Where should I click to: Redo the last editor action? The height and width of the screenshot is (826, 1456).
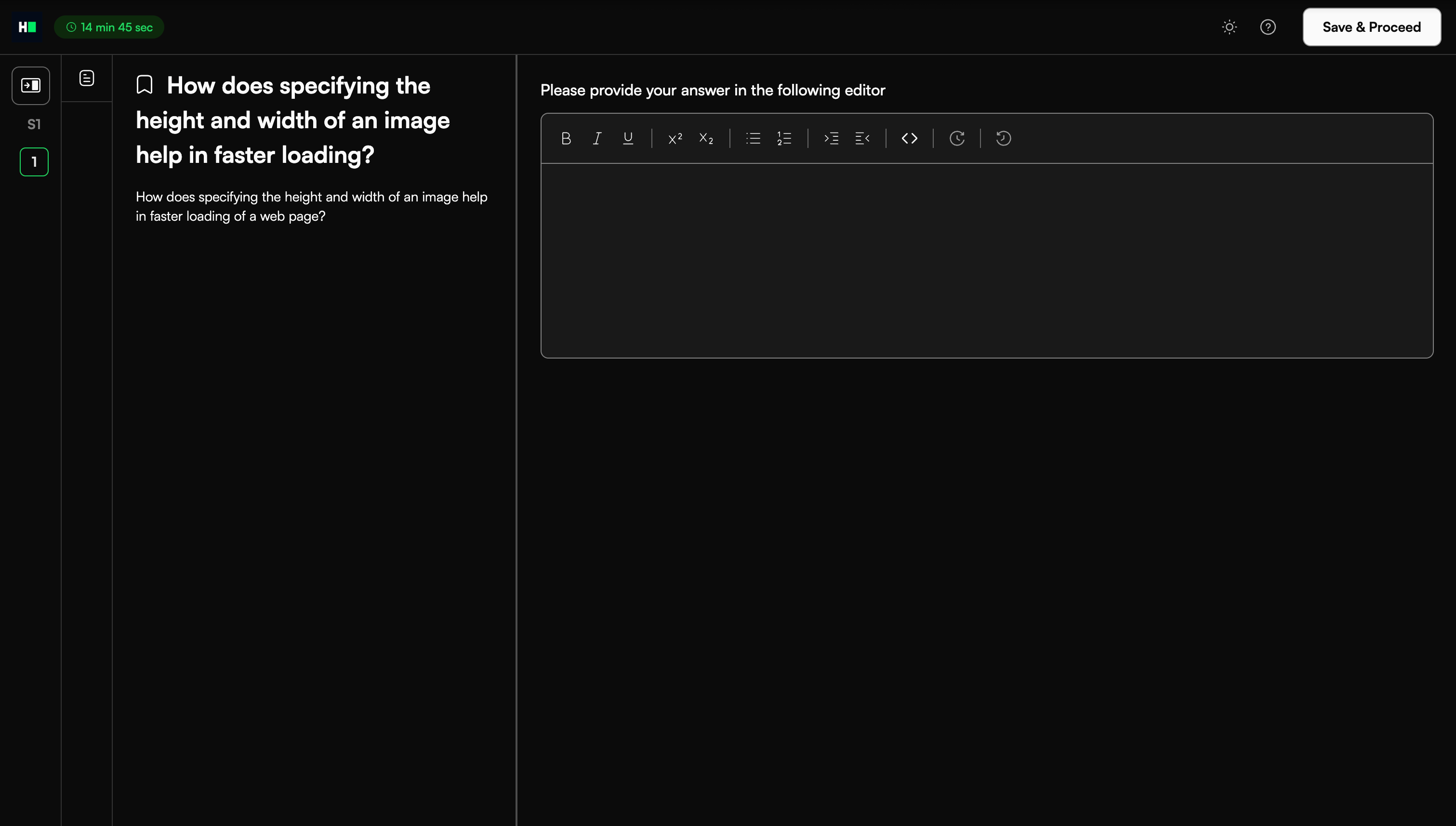[x=957, y=138]
